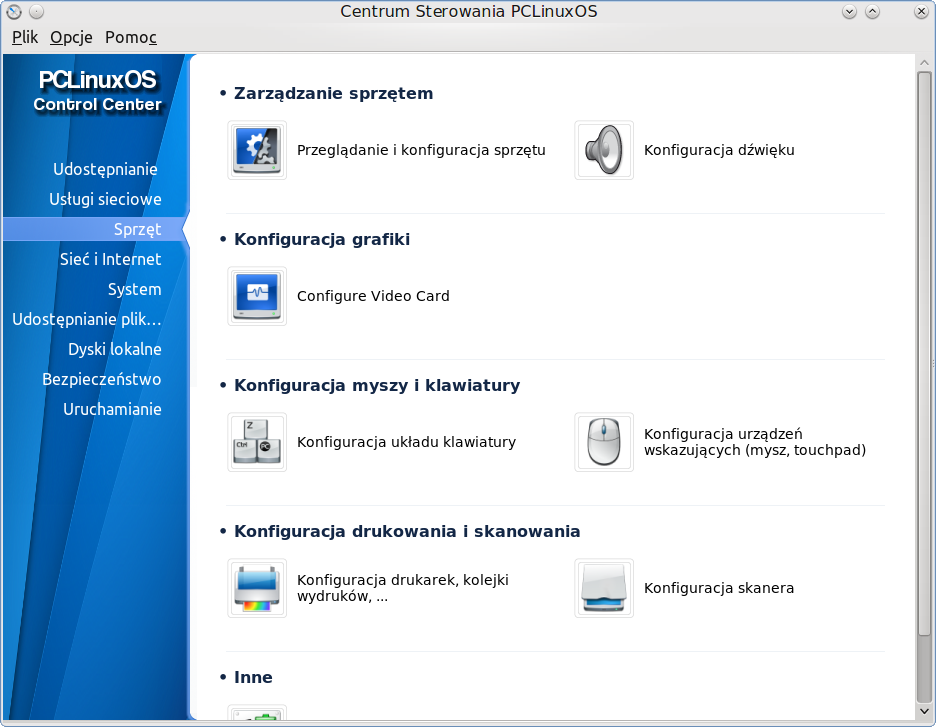Switch to the Sieć i Internet category
This screenshot has width=936, height=727.
110,259
